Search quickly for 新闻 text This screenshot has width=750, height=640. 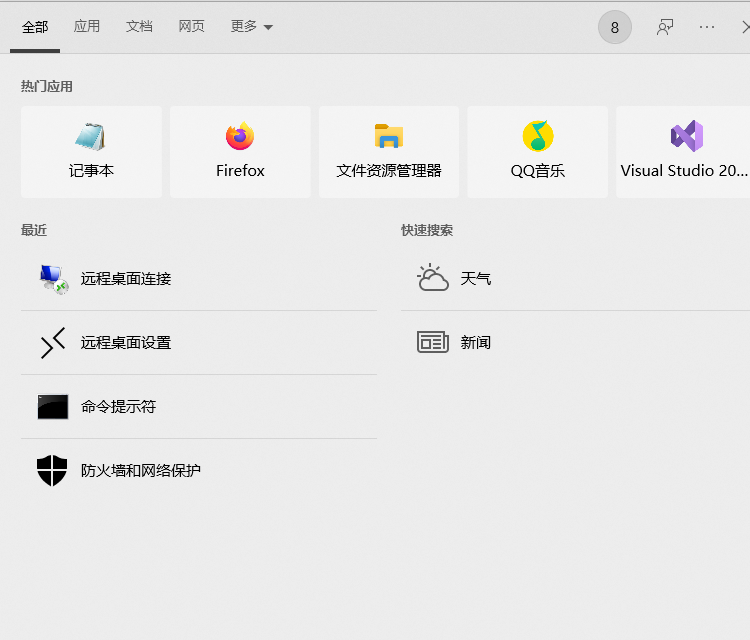click(x=475, y=343)
